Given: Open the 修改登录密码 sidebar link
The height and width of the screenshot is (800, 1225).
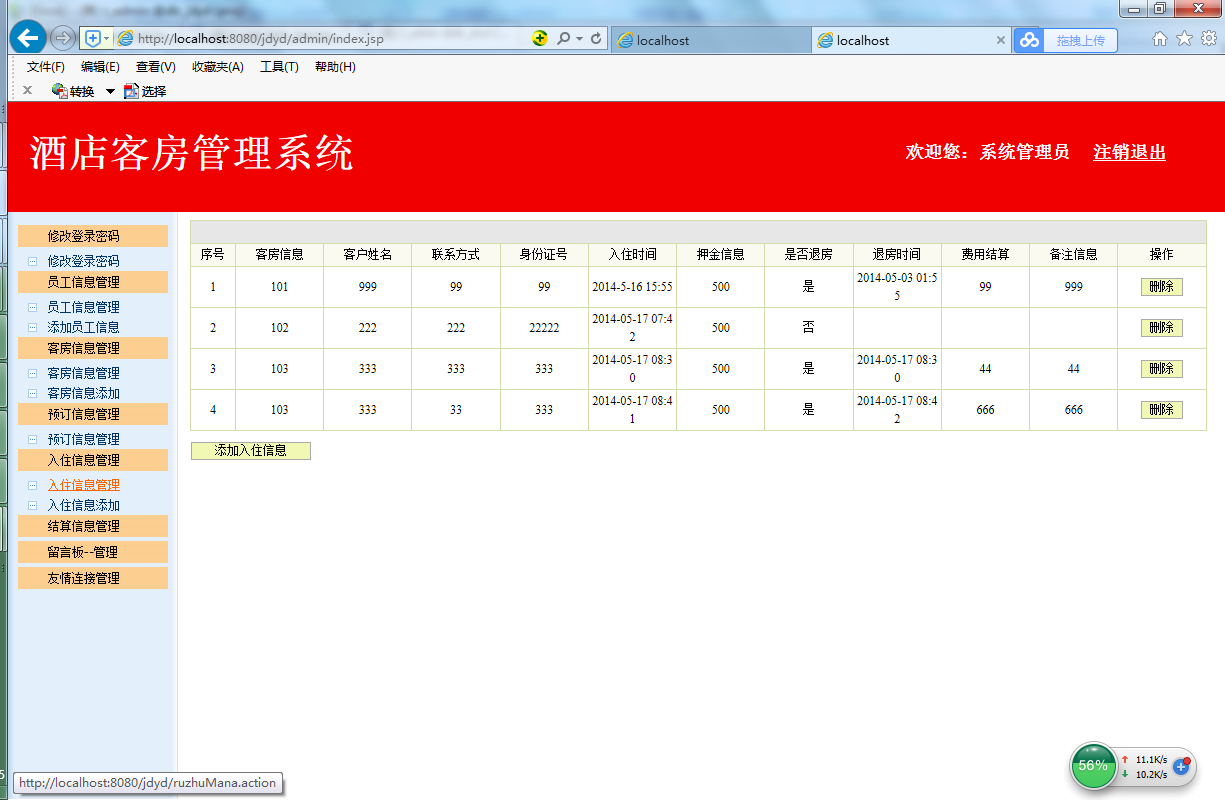Looking at the screenshot, I should click(x=83, y=261).
